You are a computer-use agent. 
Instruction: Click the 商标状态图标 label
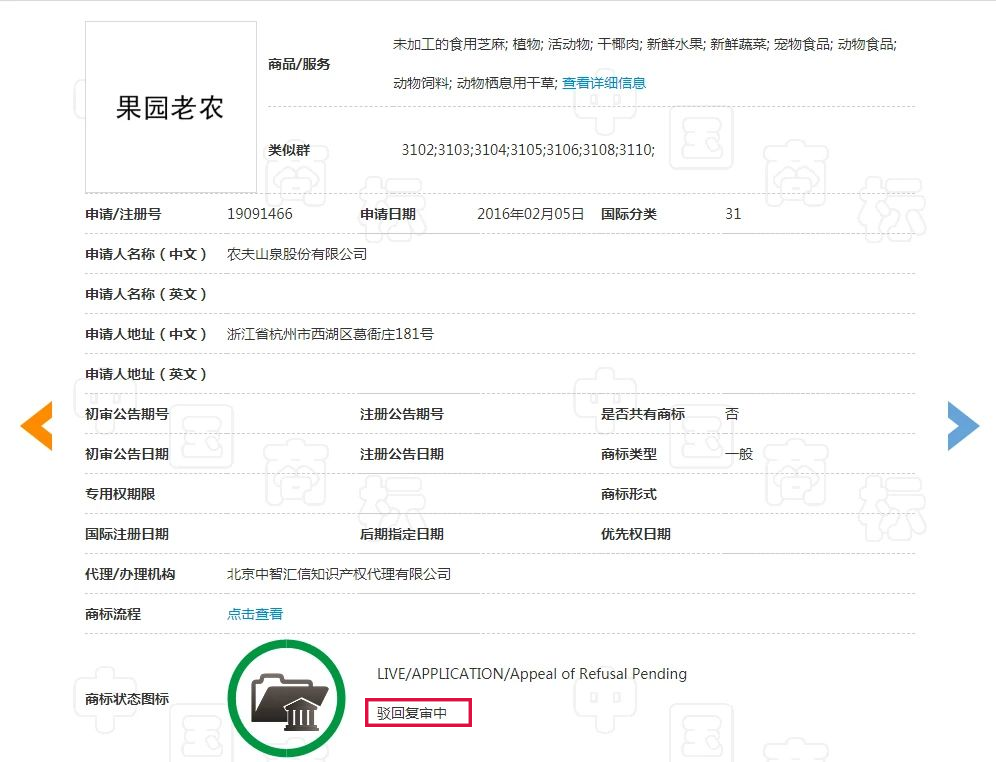(x=127, y=699)
